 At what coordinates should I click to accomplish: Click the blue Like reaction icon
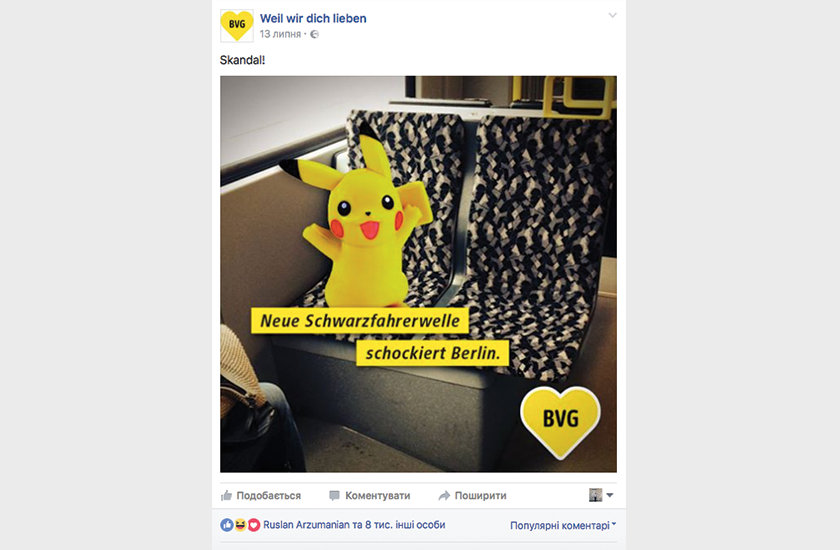pyautogui.click(x=227, y=525)
